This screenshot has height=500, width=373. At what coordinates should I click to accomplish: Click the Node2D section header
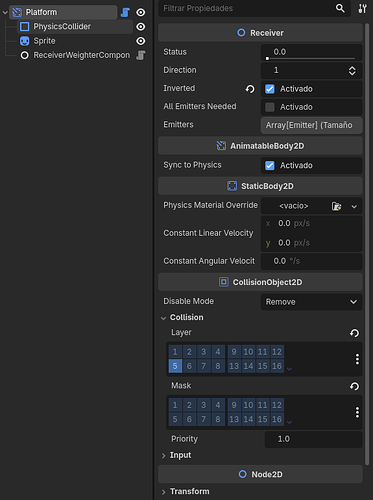pyautogui.click(x=260, y=474)
